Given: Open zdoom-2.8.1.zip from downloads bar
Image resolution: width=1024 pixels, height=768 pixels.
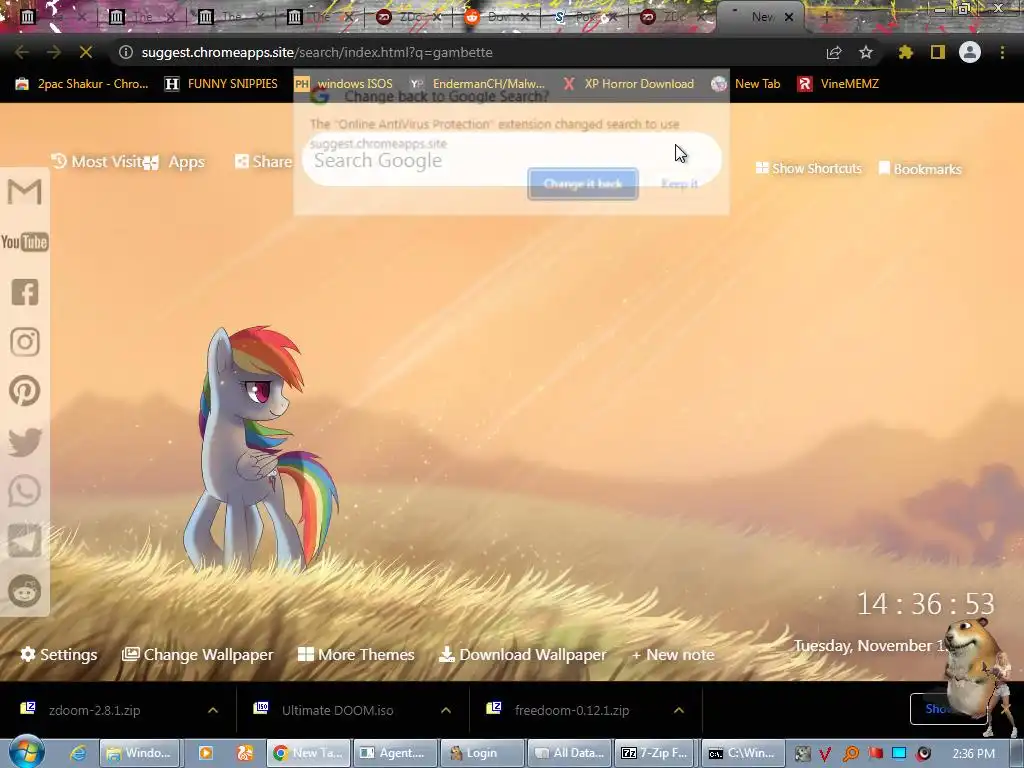Looking at the screenshot, I should click(x=94, y=710).
